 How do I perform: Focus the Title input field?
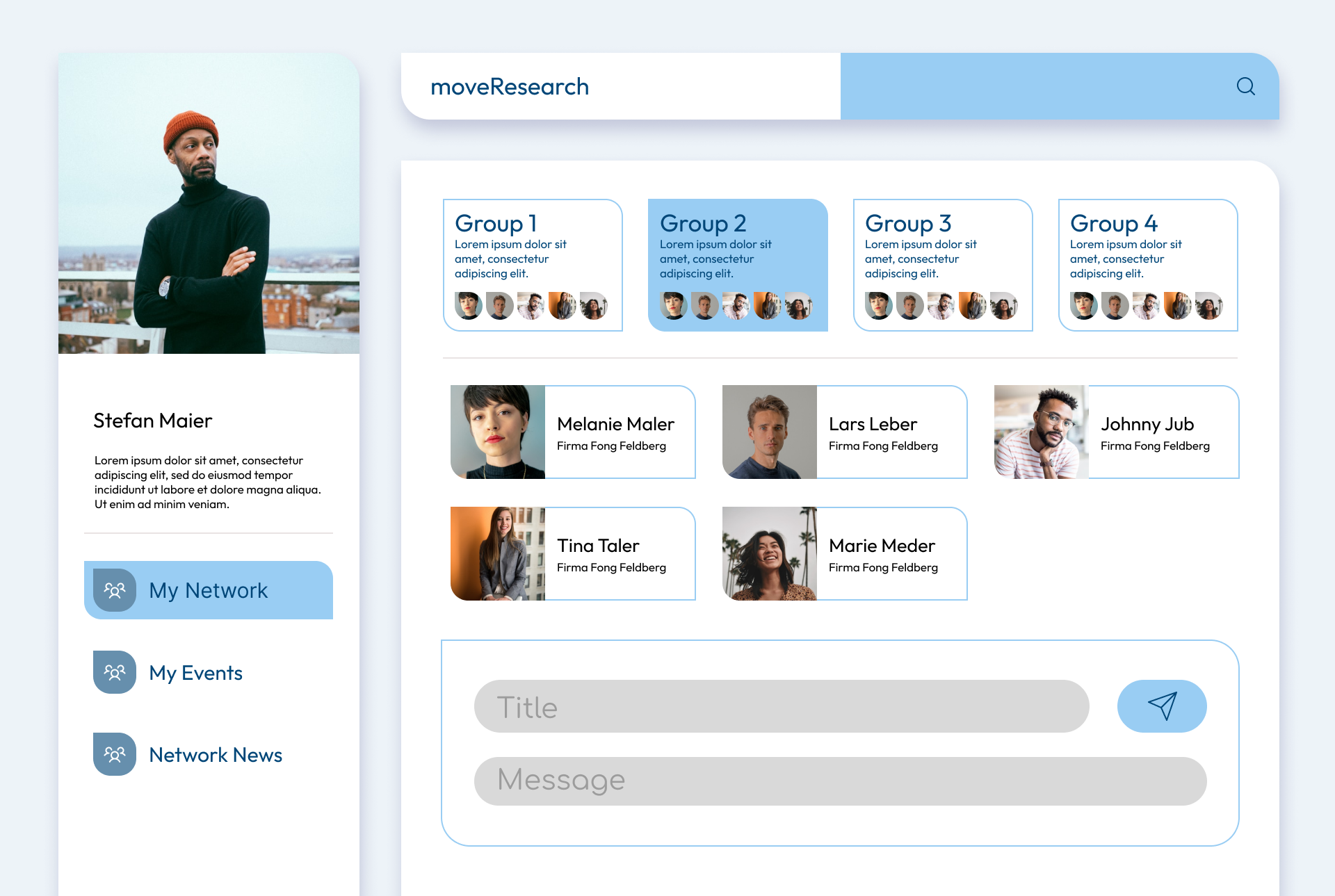[x=781, y=706]
